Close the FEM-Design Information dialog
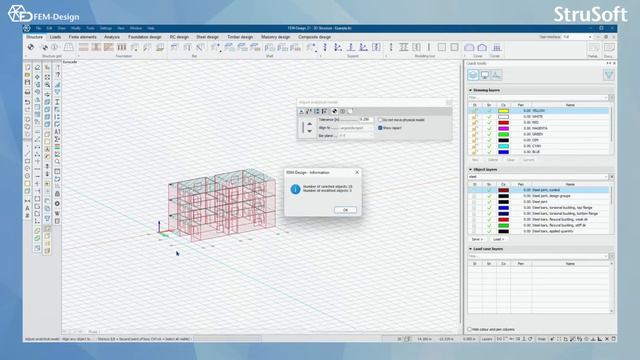640x360 pixels. pos(357,172)
